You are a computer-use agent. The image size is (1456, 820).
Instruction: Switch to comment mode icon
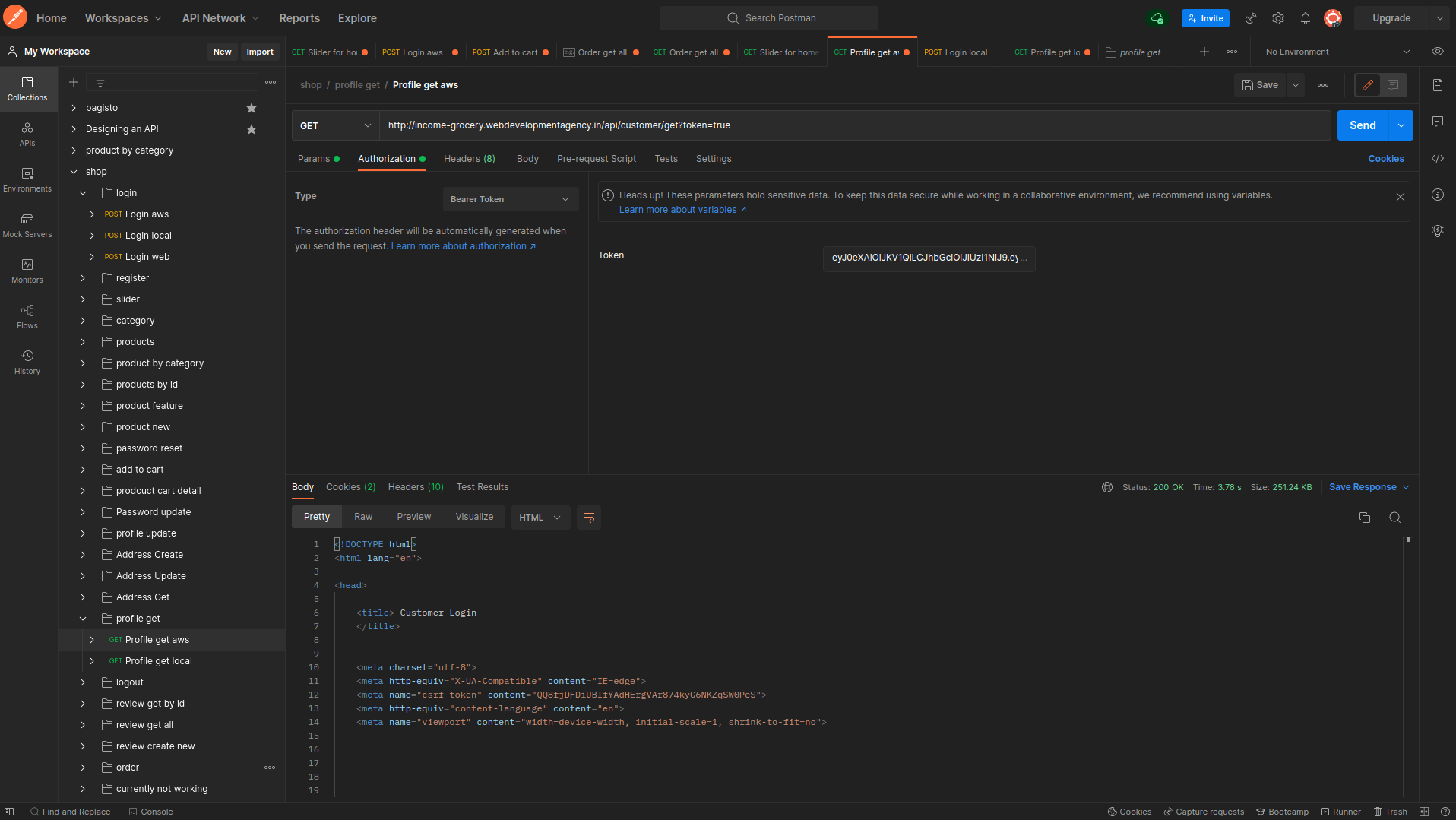point(1393,85)
